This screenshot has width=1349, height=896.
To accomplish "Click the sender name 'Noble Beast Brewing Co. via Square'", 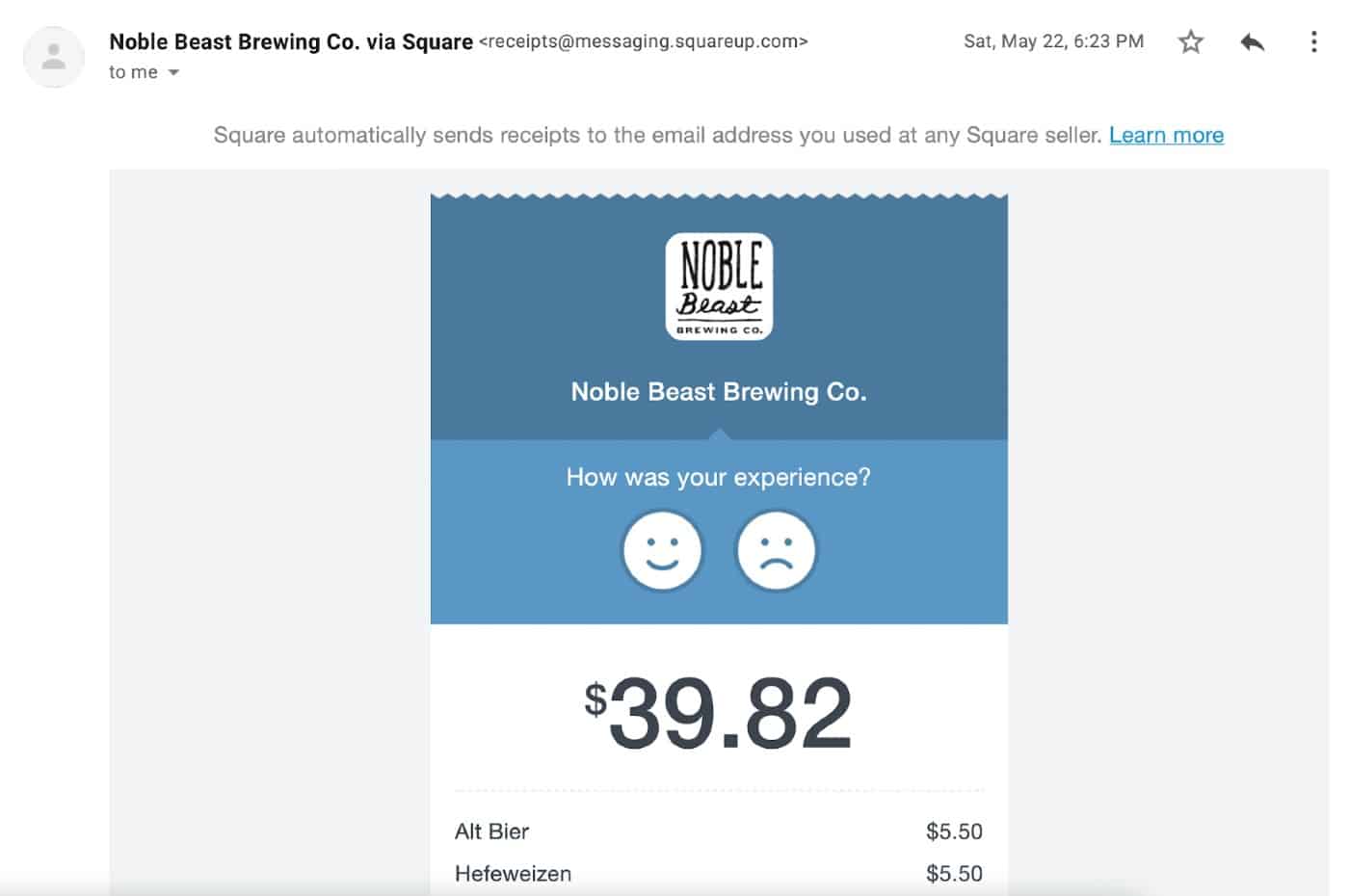I will pyautogui.click(x=291, y=41).
